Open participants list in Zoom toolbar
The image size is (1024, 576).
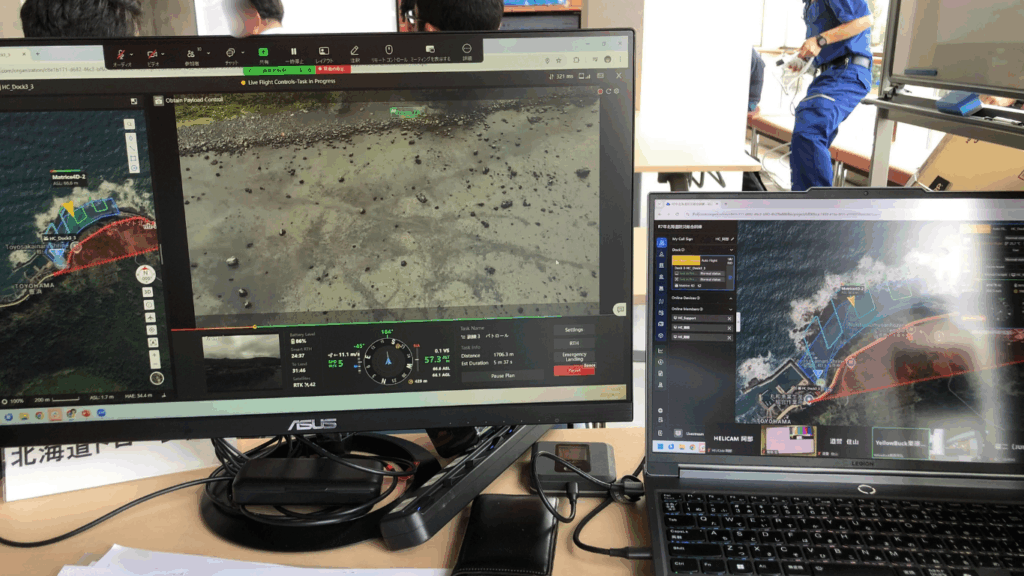[191, 54]
